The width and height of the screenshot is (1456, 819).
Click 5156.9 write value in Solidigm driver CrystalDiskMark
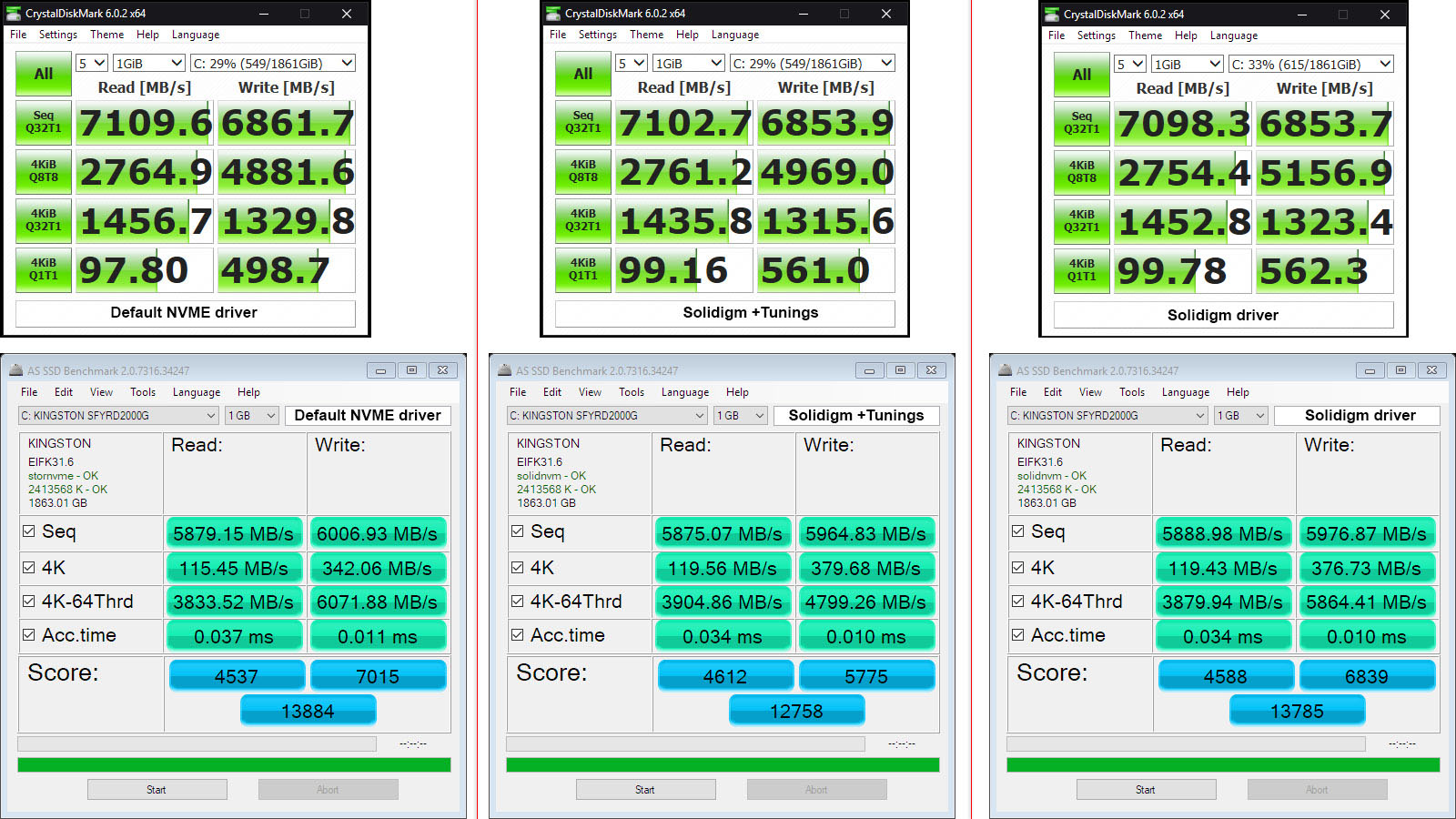(1325, 173)
